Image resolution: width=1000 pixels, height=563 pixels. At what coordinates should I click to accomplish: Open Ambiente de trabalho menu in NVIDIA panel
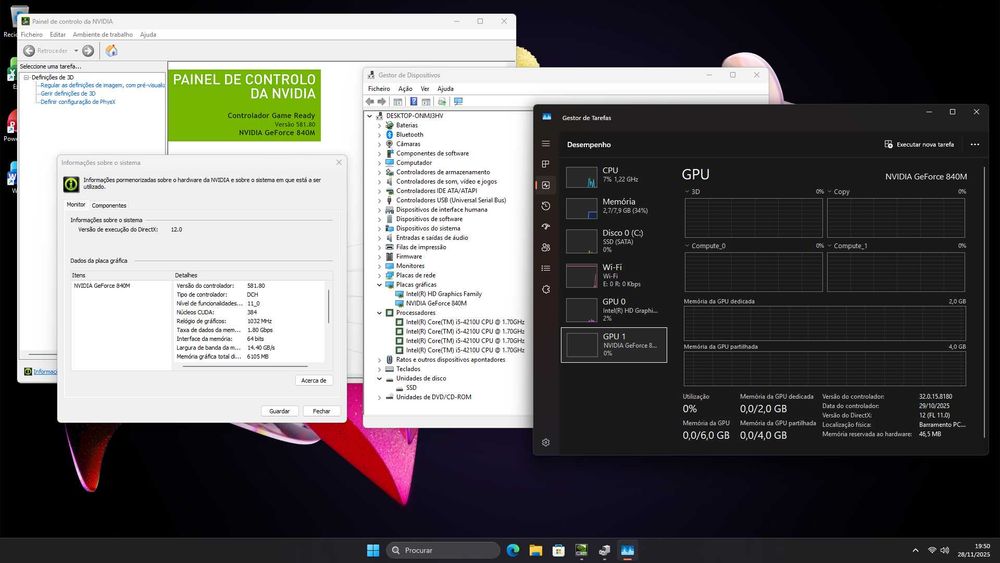[103, 34]
